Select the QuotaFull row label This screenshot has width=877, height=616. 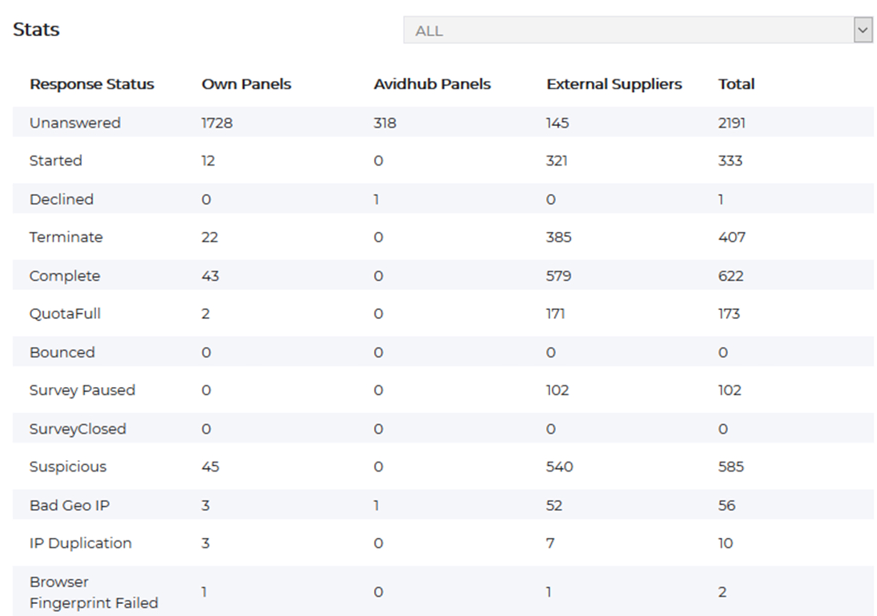(x=65, y=314)
